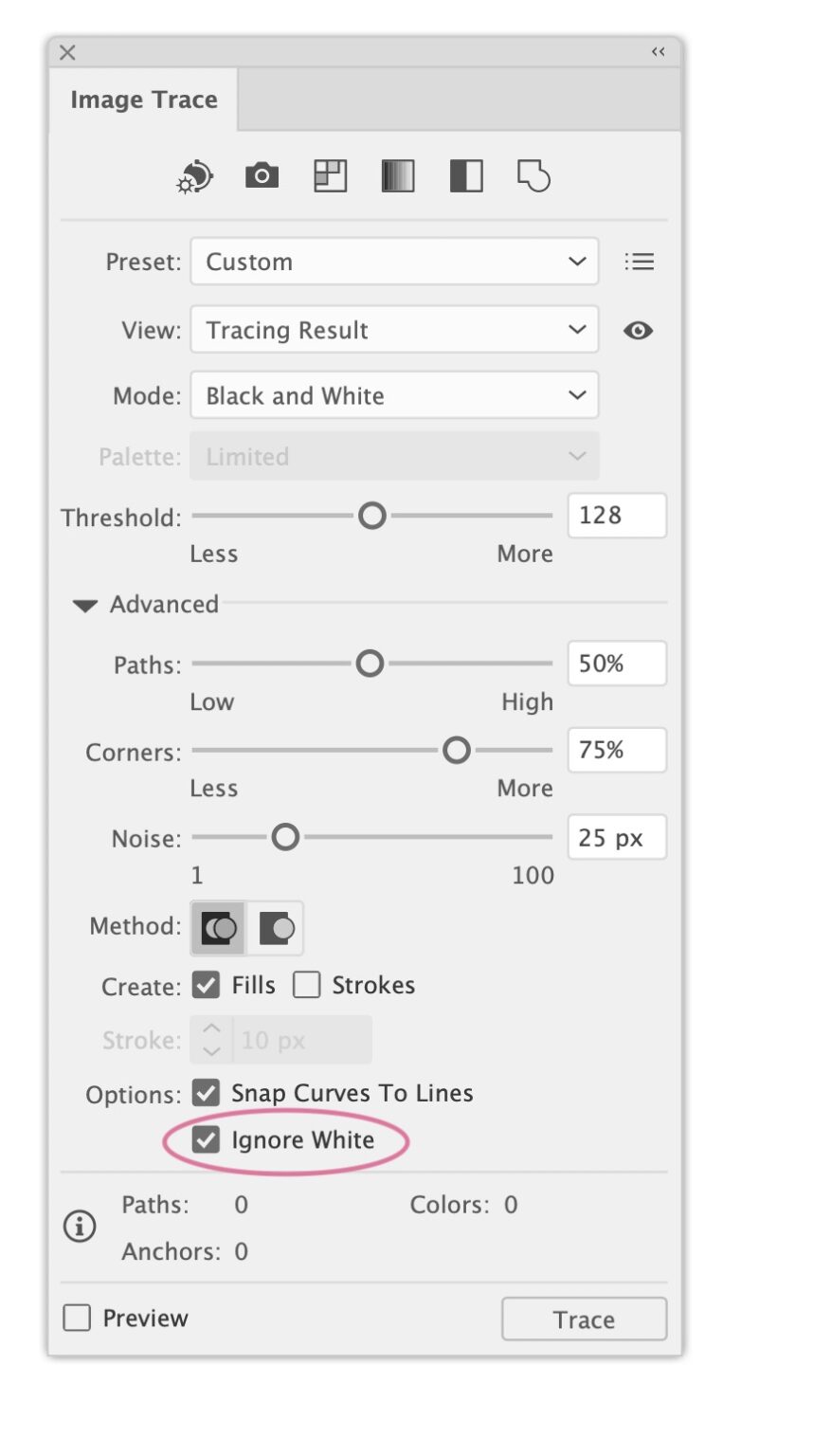The height and width of the screenshot is (1456, 831).
Task: Toggle the Preview checkbox
Action: pos(77,1318)
